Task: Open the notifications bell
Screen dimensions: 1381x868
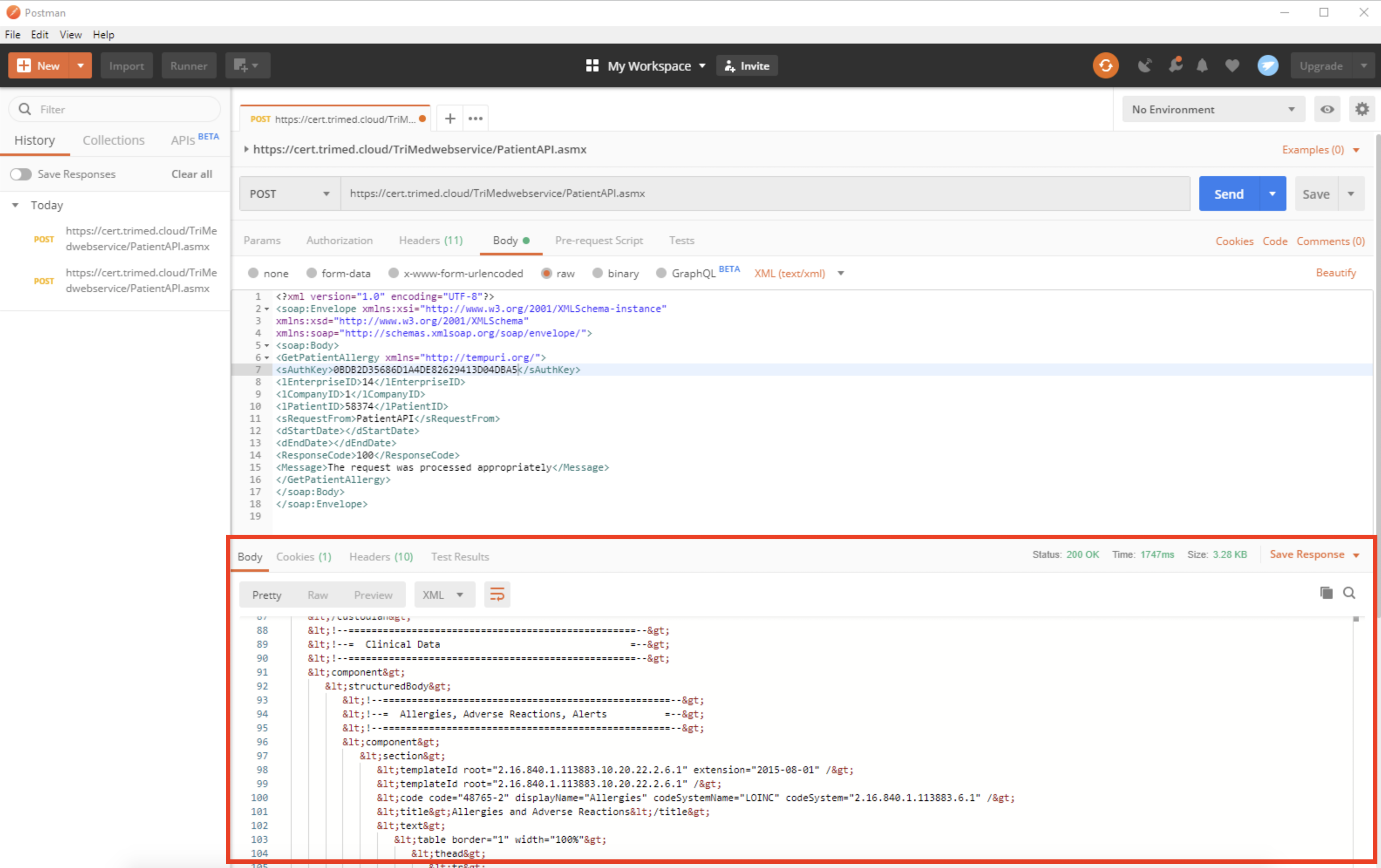Action: coord(1202,66)
